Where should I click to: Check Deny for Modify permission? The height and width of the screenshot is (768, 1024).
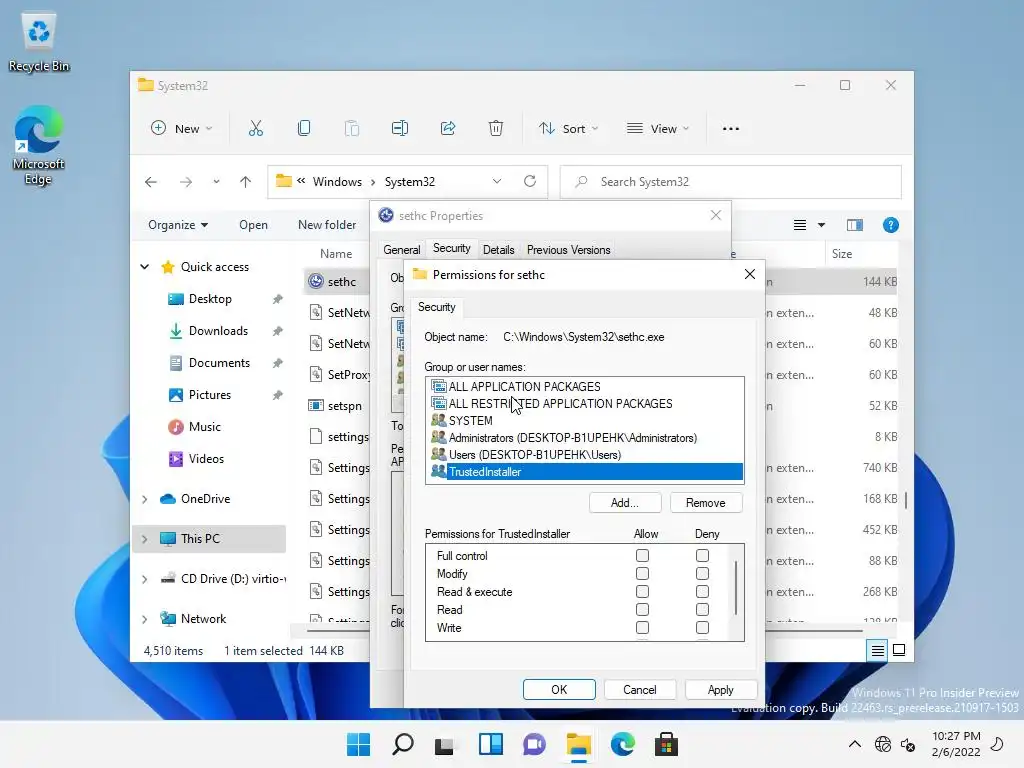[702, 573]
